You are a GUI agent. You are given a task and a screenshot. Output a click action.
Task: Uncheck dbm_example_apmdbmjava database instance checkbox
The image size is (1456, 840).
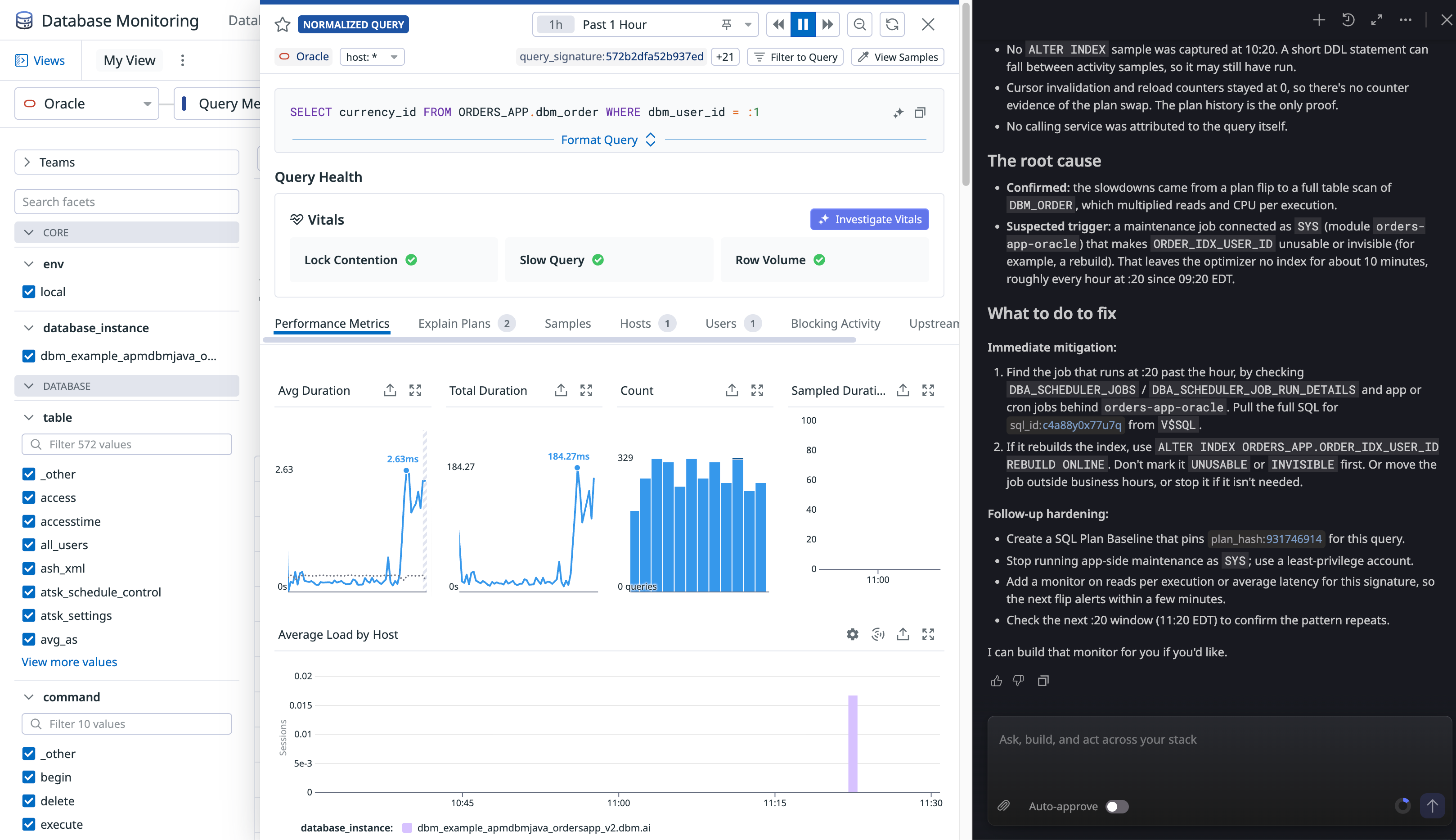click(29, 356)
